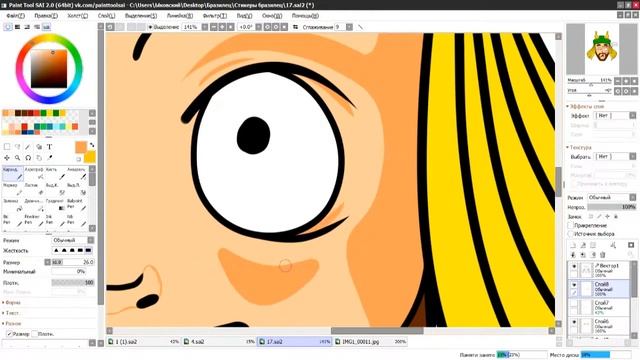Uncheck the Размер pressure checkbox

tap(9, 334)
